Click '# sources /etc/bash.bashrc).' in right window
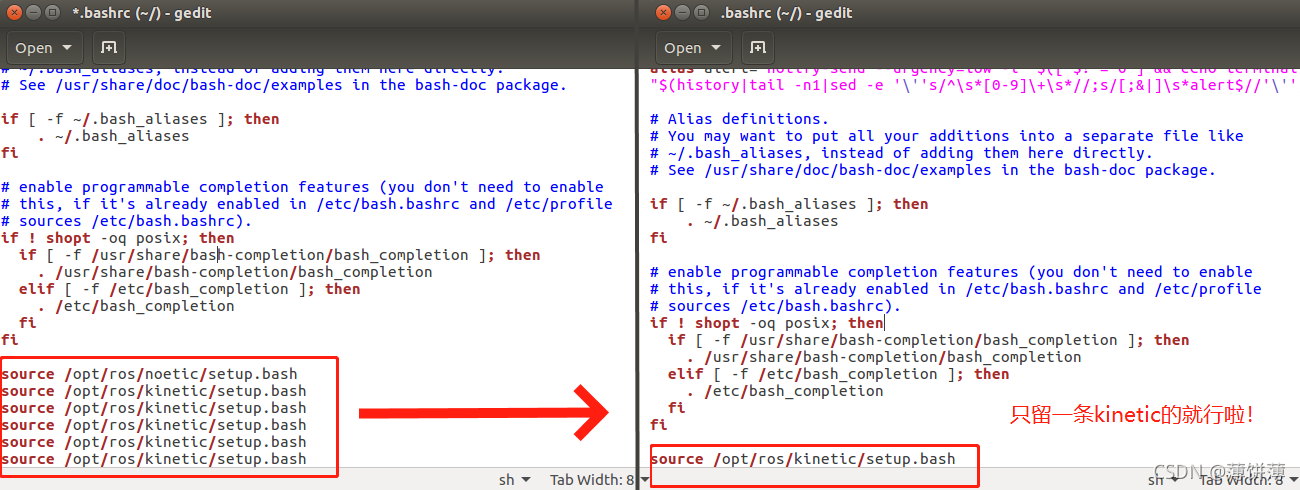 (776, 306)
